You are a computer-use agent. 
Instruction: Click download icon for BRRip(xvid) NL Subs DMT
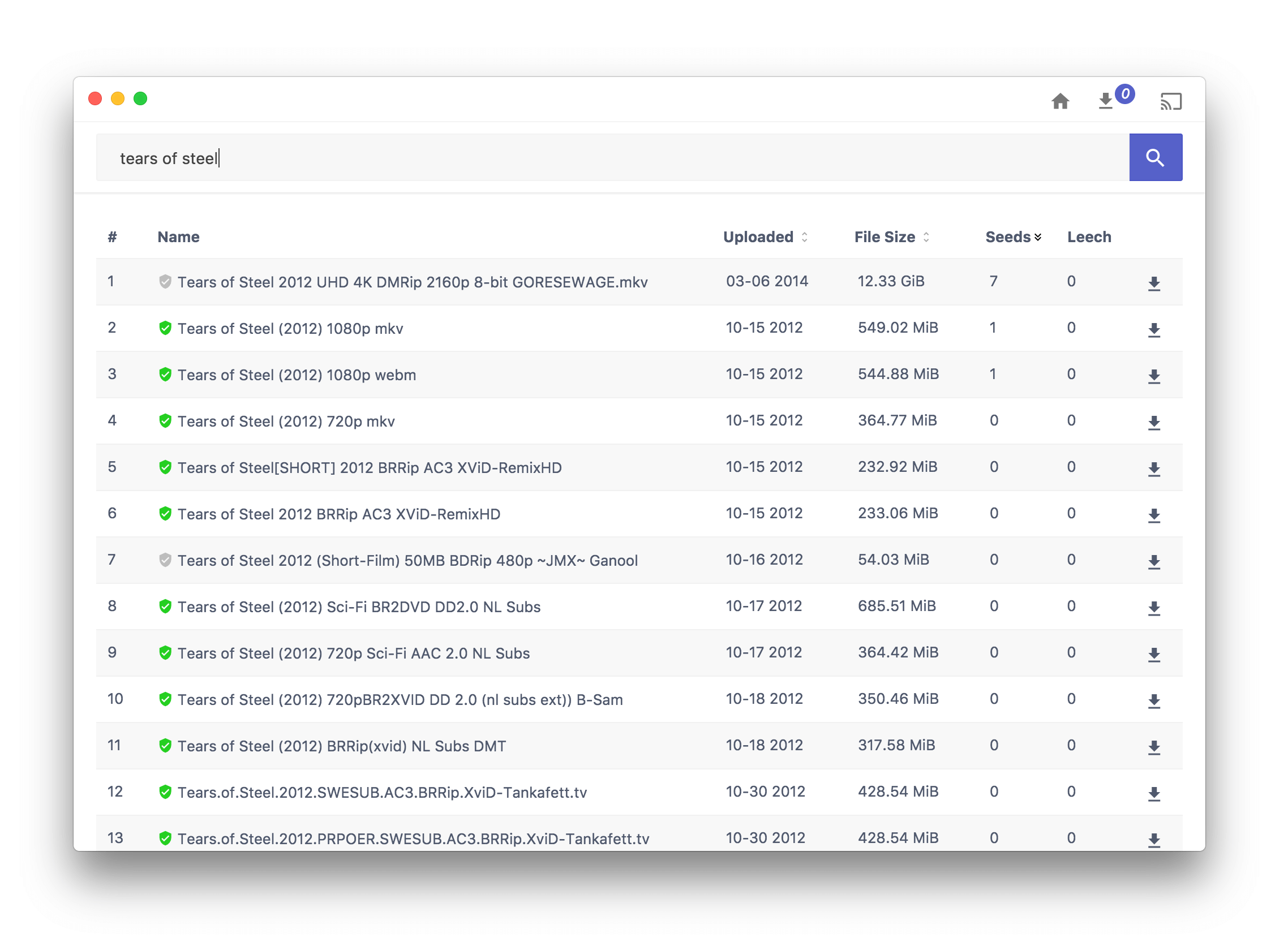pos(1153,747)
